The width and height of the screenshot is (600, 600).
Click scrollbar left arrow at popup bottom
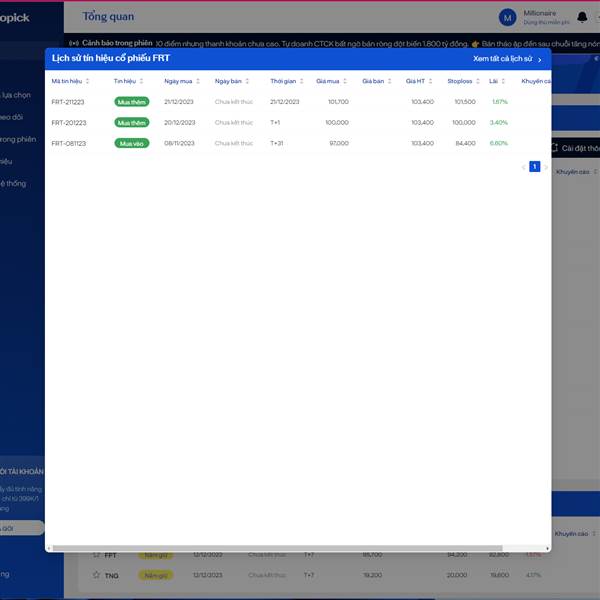(x=49, y=549)
